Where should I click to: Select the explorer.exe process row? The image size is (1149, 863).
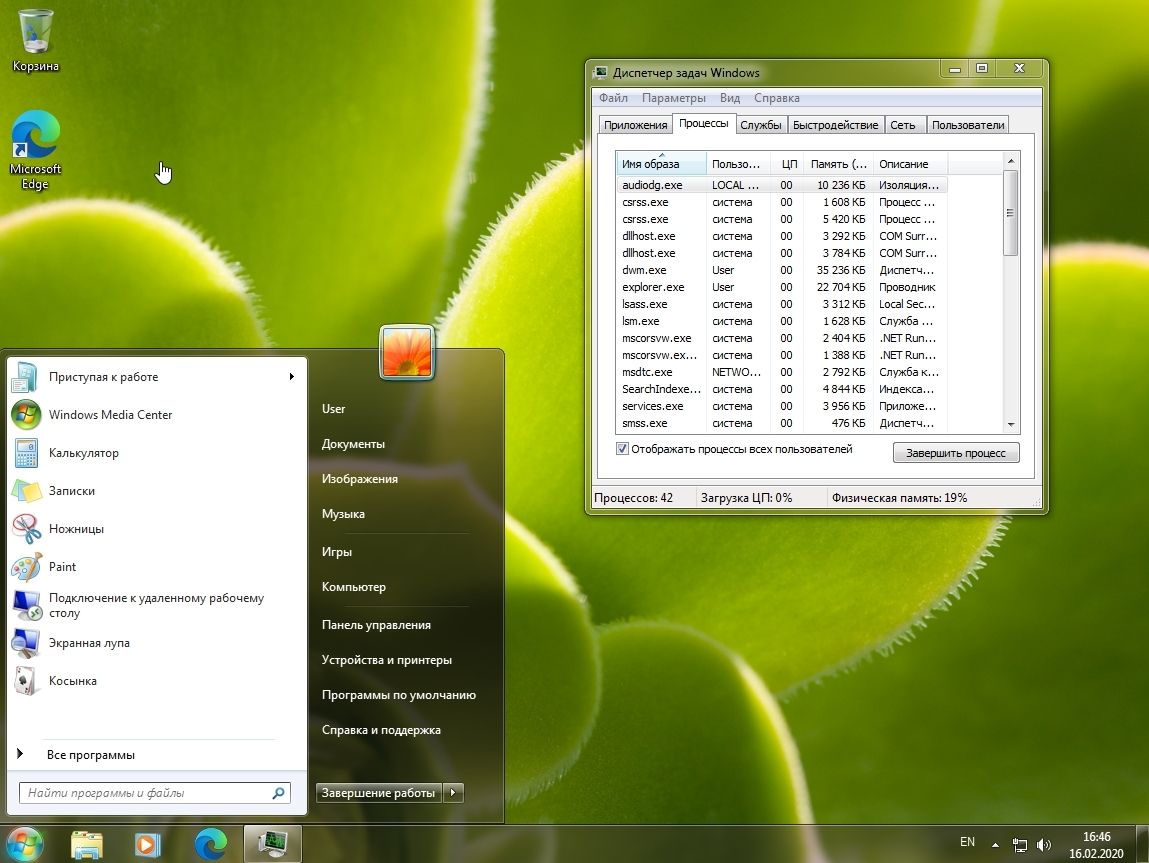(x=653, y=287)
